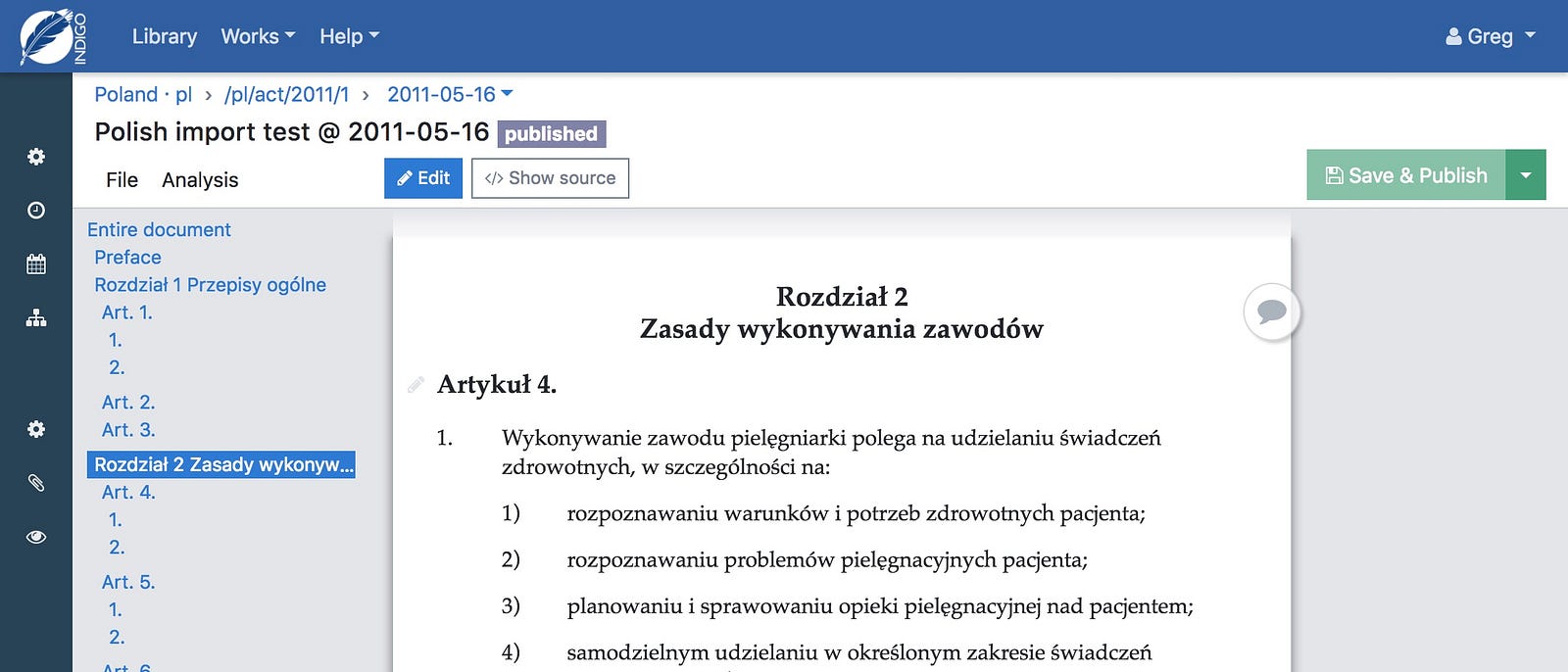1568x672 pixels.
Task: Click the pencil icon beside Artykuł 4.
Action: point(416,384)
